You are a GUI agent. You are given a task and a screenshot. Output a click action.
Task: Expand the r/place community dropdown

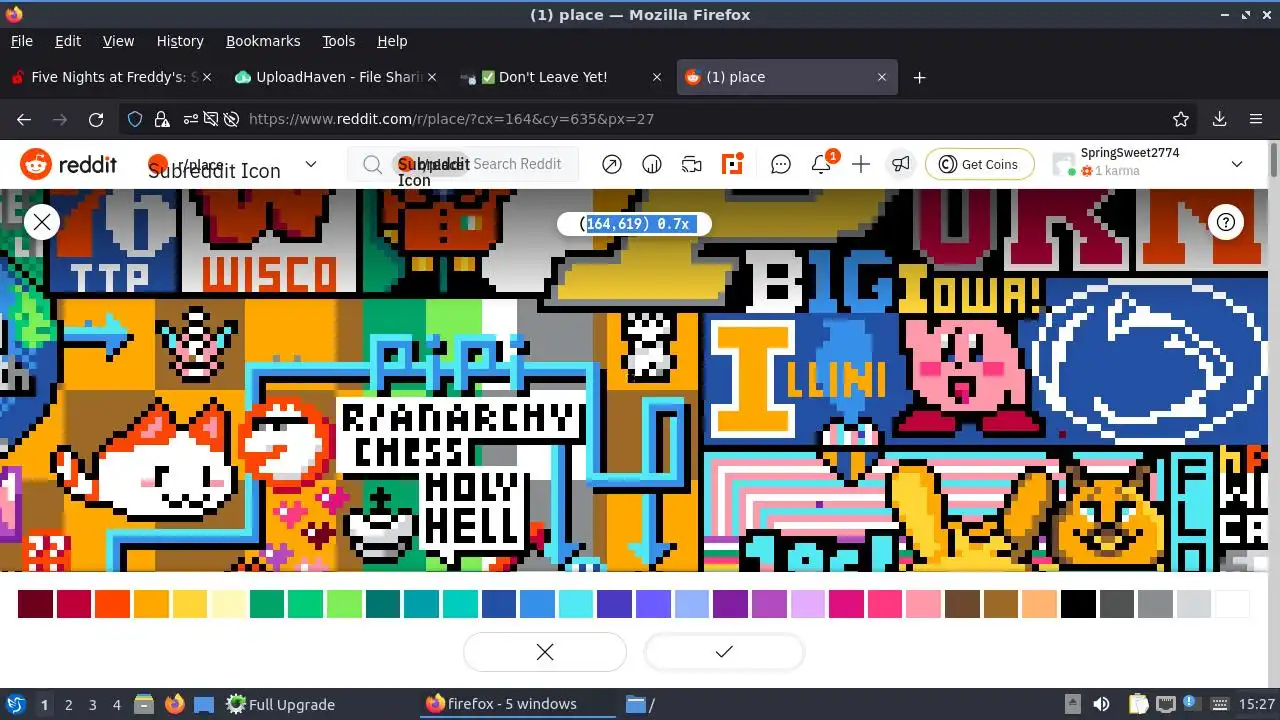311,164
